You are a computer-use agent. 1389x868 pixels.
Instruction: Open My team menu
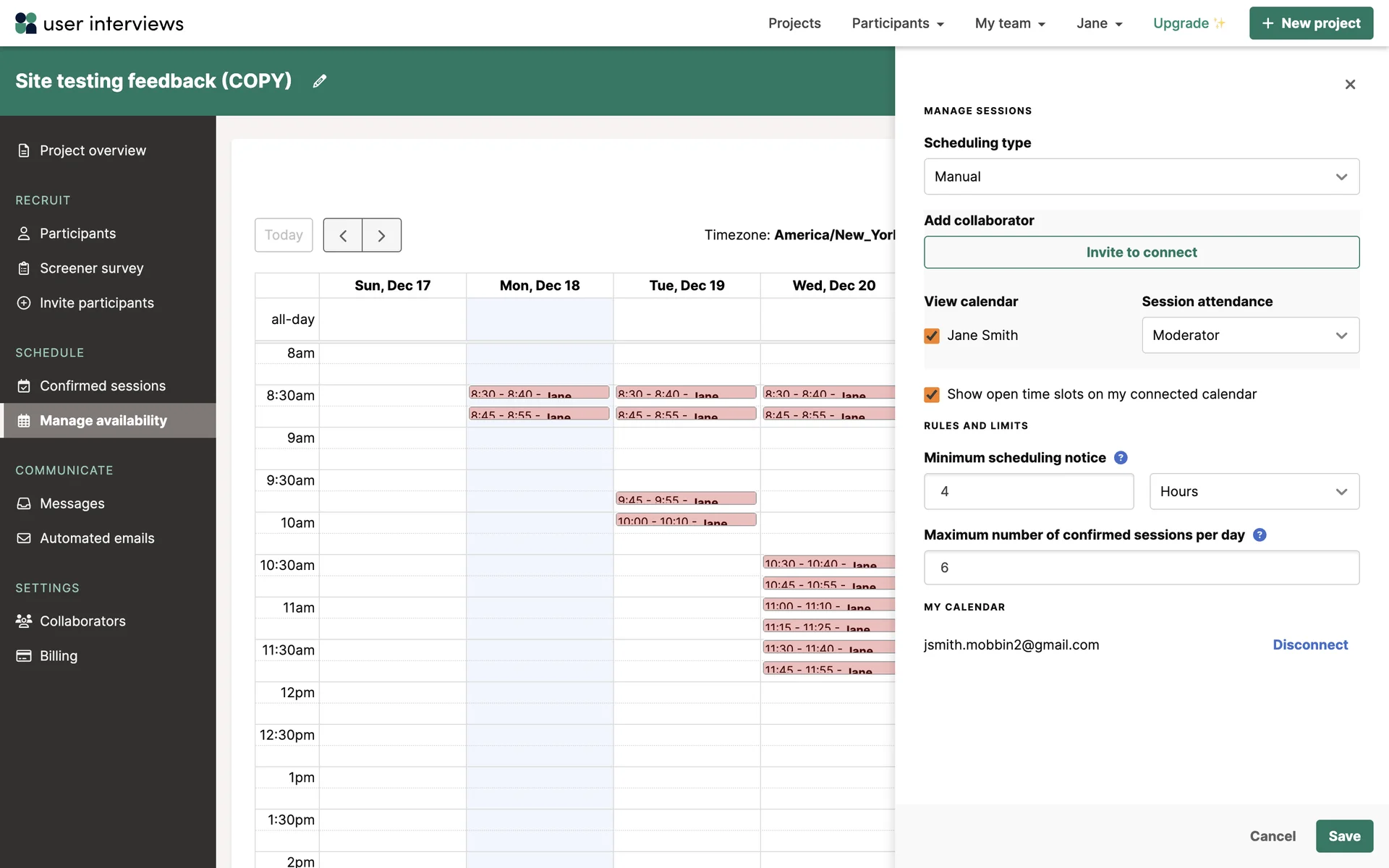pos(1010,23)
